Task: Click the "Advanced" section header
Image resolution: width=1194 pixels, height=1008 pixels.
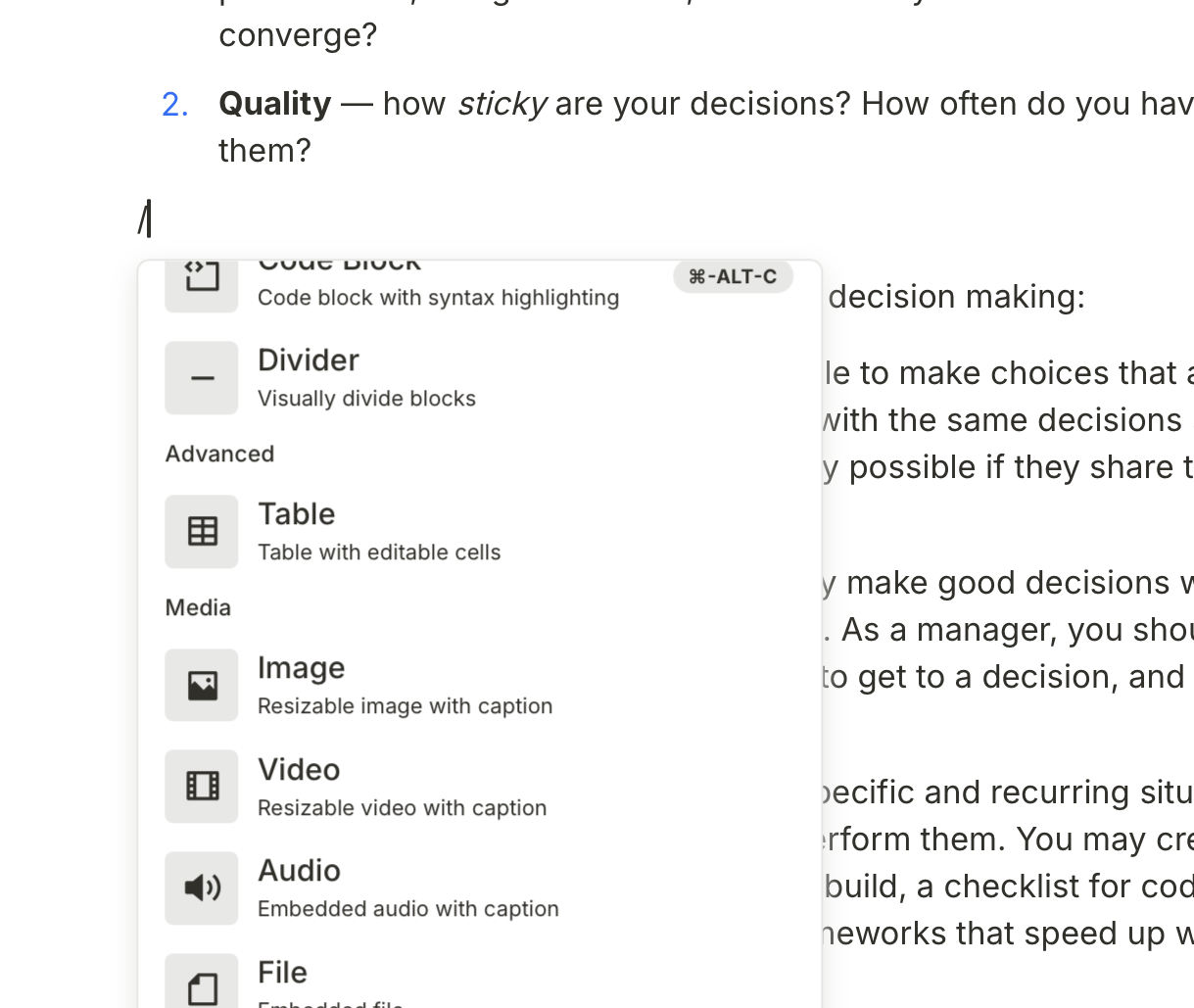Action: pyautogui.click(x=219, y=455)
